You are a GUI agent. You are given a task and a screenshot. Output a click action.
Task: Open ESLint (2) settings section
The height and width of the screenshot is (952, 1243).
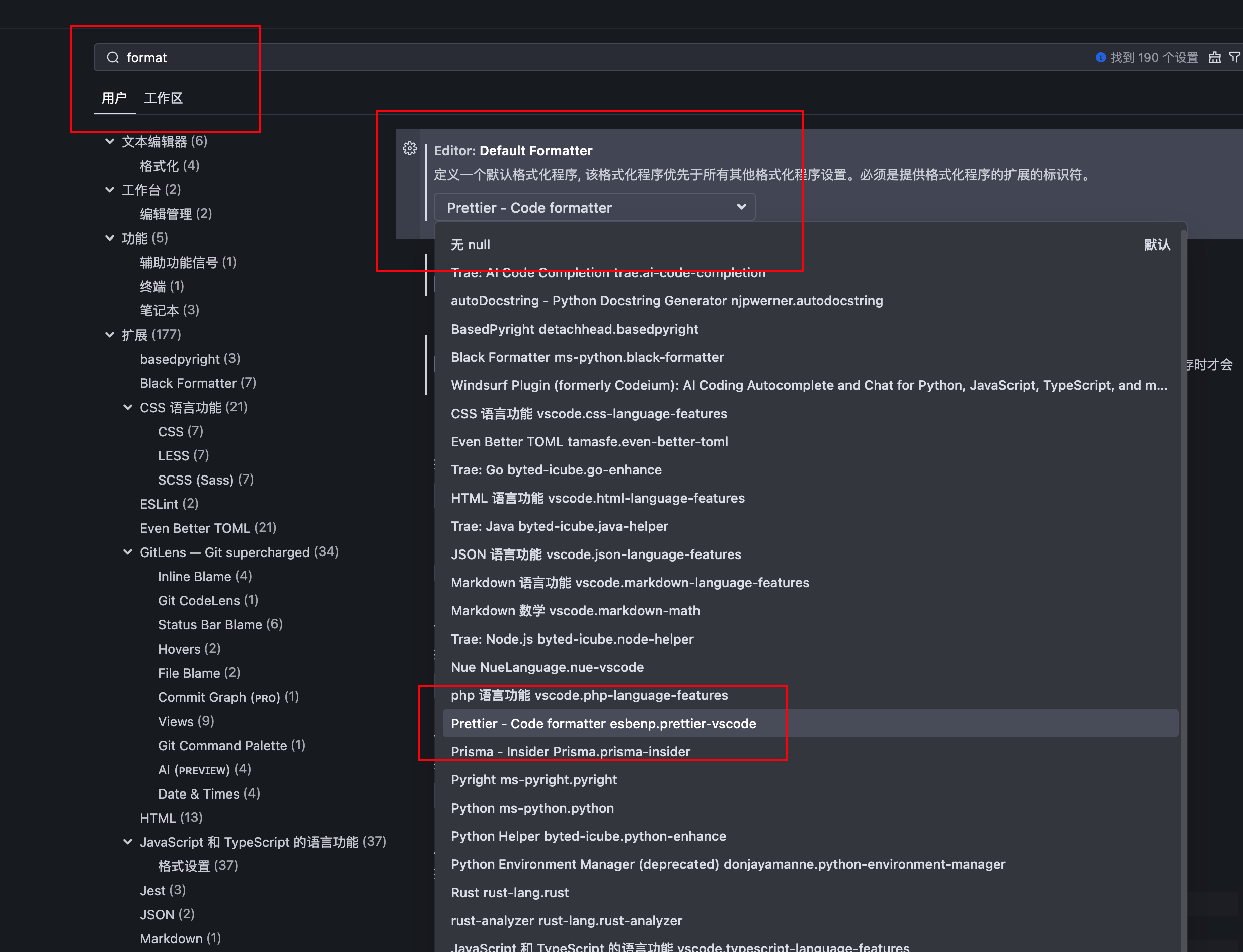(x=169, y=504)
